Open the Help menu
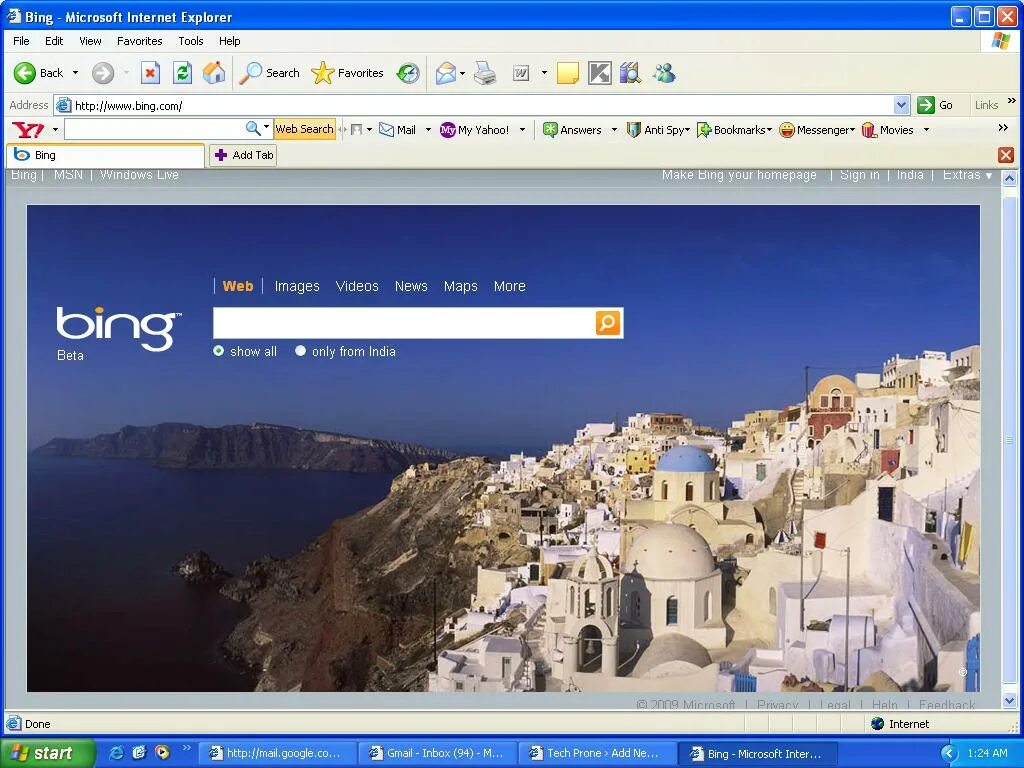Screen dimensions: 1024x768 229,41
